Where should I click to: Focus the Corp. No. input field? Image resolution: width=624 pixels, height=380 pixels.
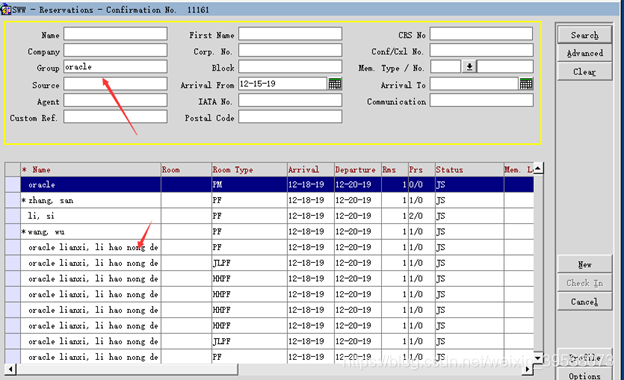click(x=290, y=51)
